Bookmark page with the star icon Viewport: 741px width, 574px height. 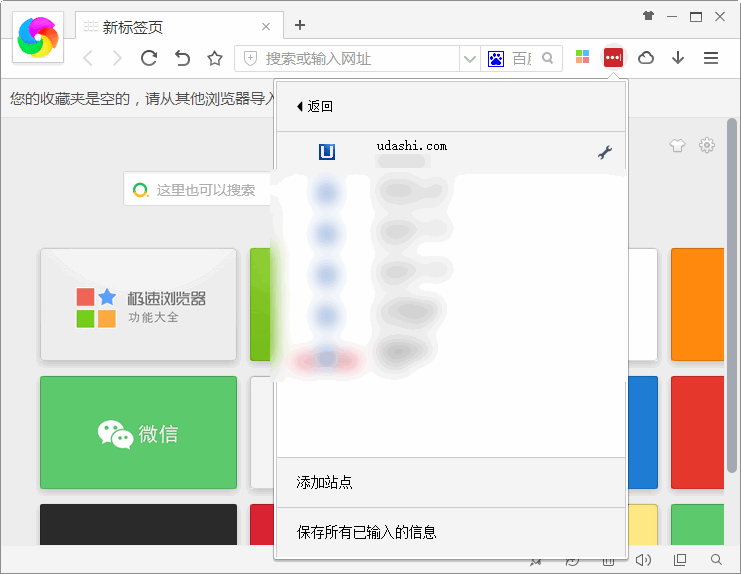click(214, 58)
